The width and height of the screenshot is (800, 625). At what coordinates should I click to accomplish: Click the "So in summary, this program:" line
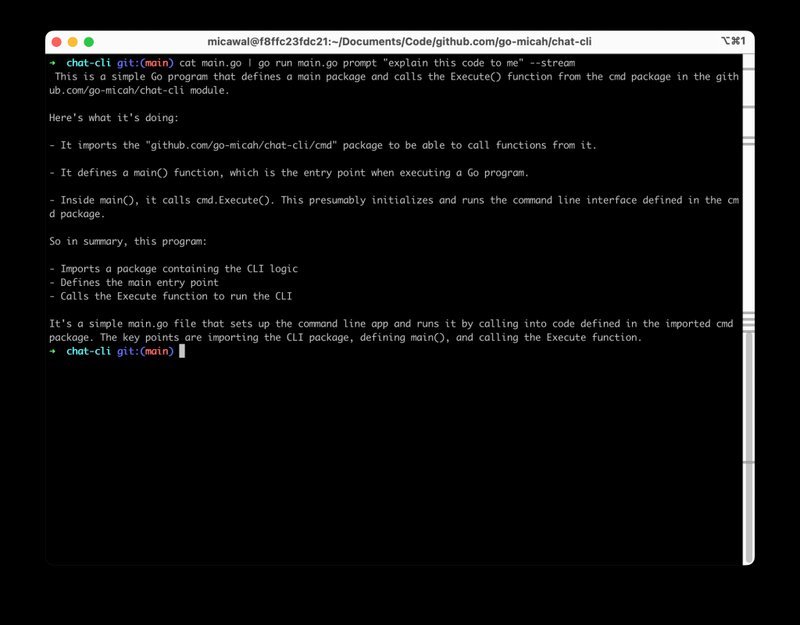[x=127, y=241]
